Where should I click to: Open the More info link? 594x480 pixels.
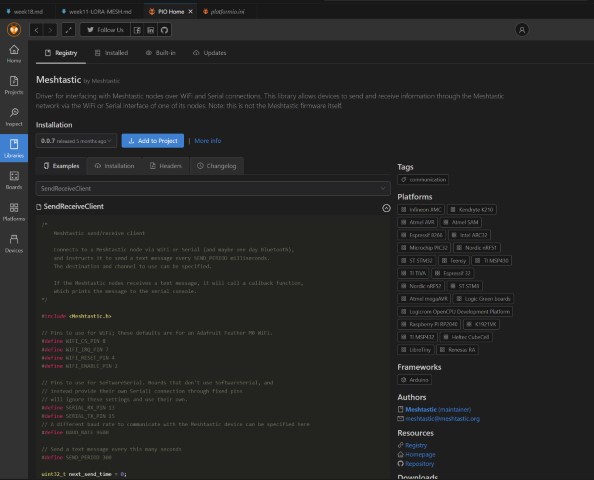(208, 141)
